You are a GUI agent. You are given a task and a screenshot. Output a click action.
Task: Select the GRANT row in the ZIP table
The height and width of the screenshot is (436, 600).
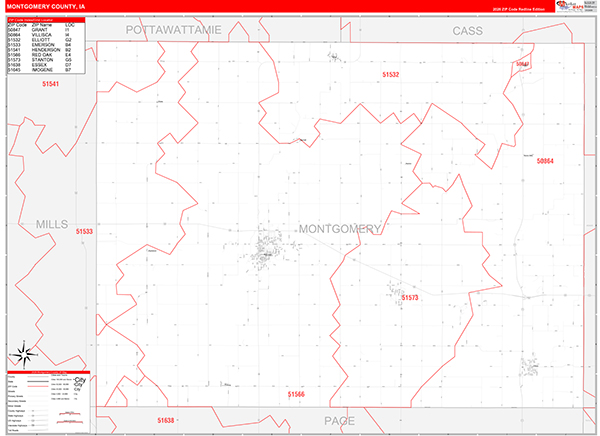40,30
